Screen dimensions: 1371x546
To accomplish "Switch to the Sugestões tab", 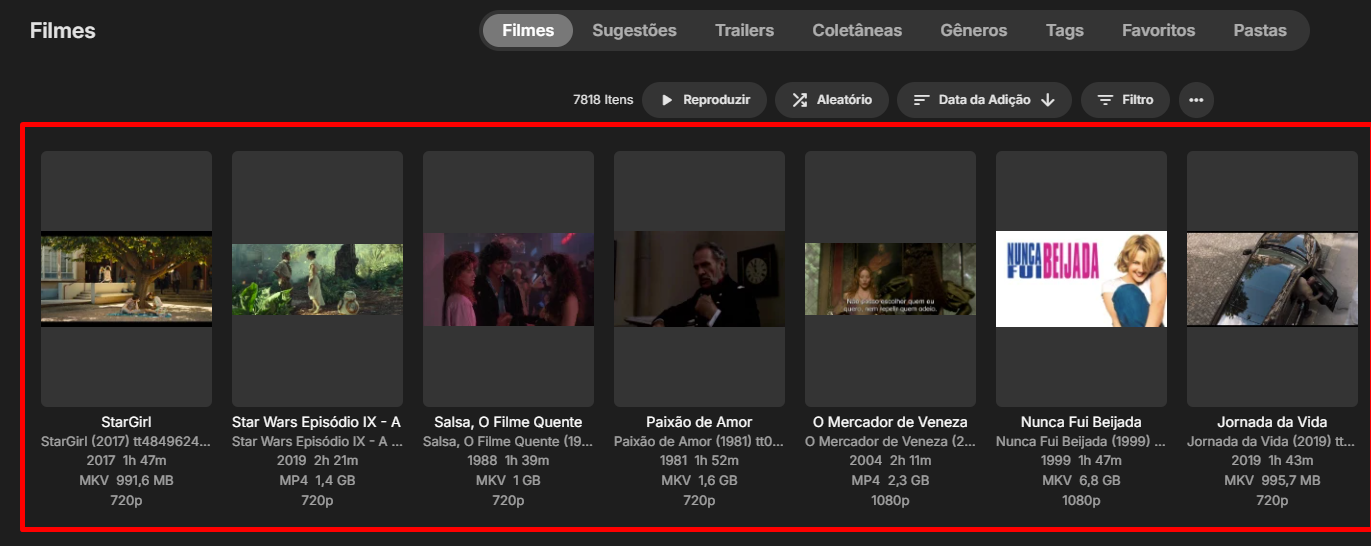I will pos(634,30).
